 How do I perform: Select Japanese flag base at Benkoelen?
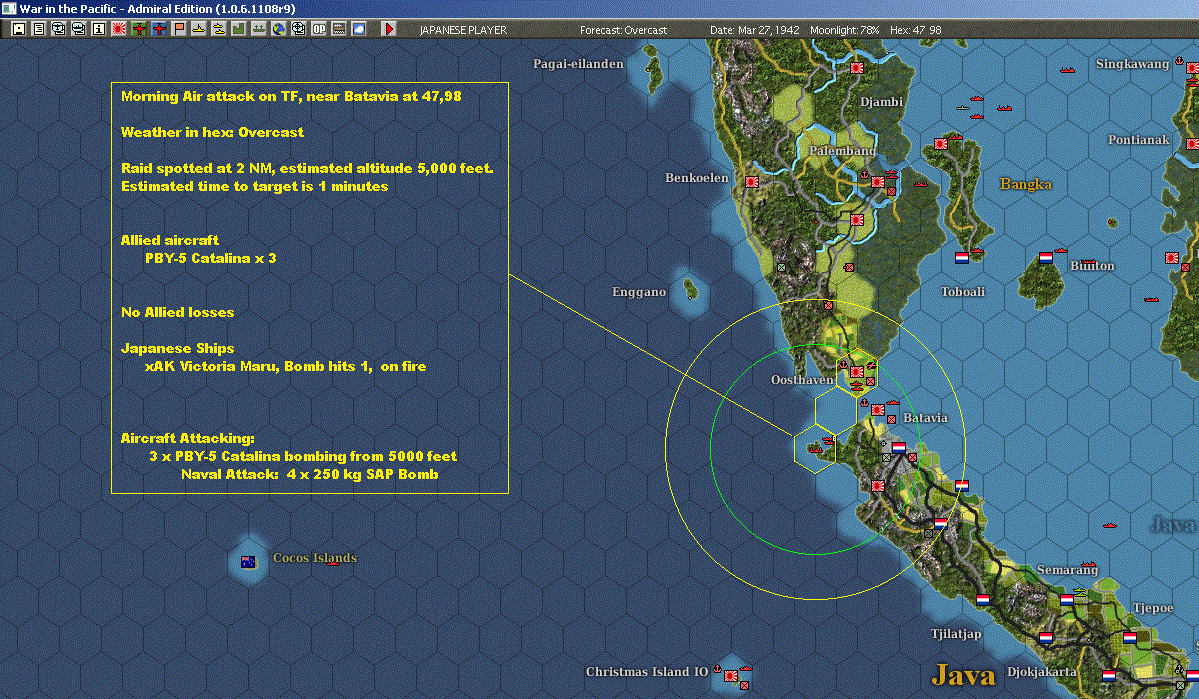click(x=752, y=181)
